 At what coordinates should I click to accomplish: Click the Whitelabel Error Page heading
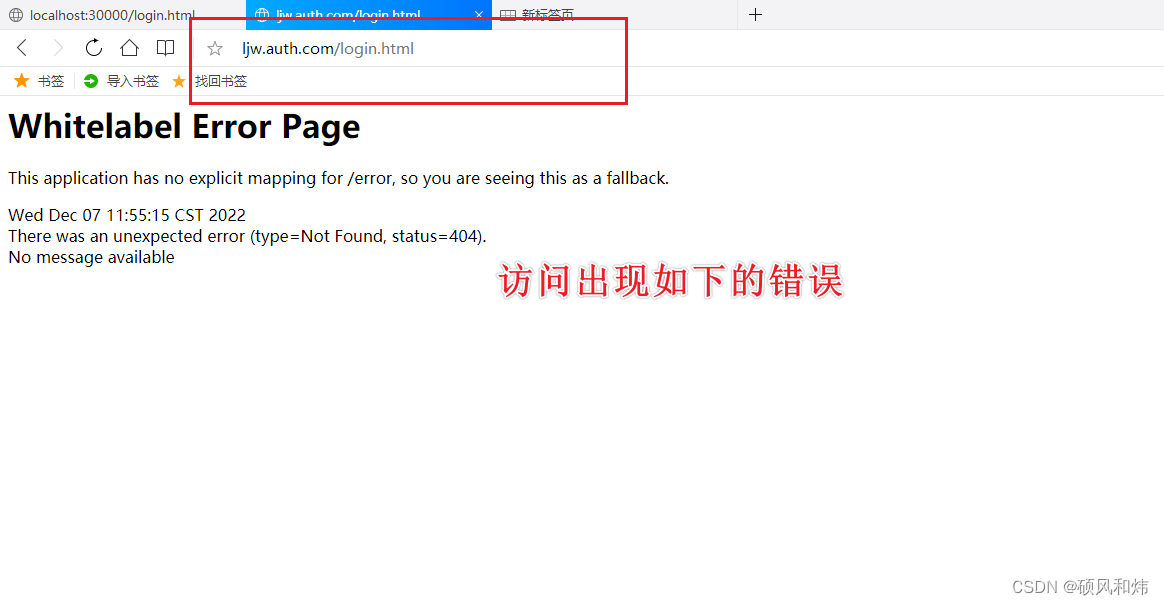pos(184,126)
